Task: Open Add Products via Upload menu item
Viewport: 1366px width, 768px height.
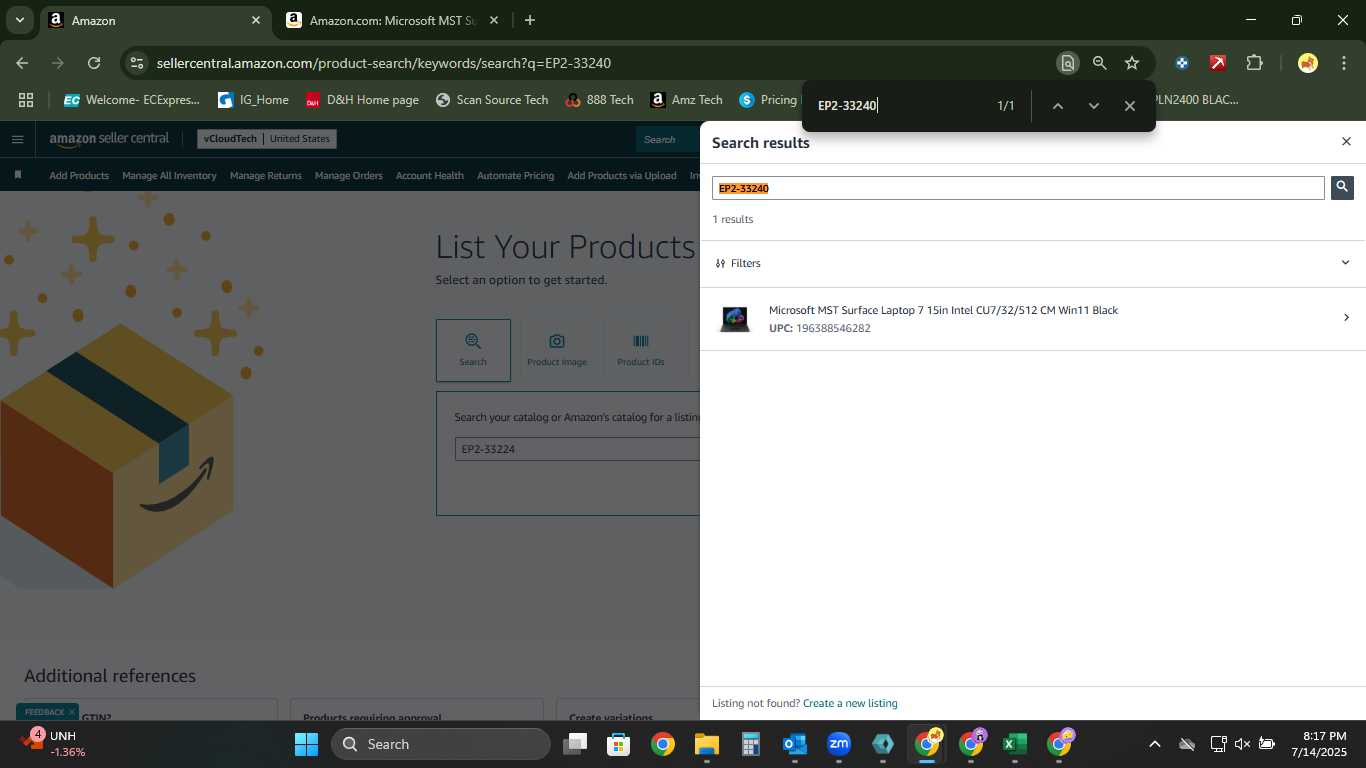Action: click(622, 175)
